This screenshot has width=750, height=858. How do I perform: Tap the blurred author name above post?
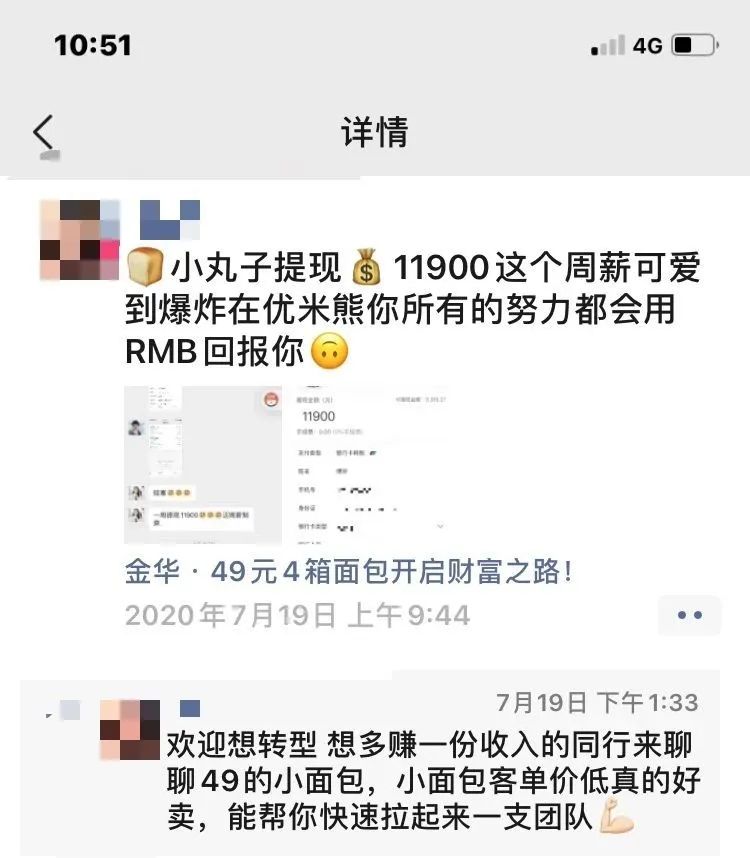[170, 219]
